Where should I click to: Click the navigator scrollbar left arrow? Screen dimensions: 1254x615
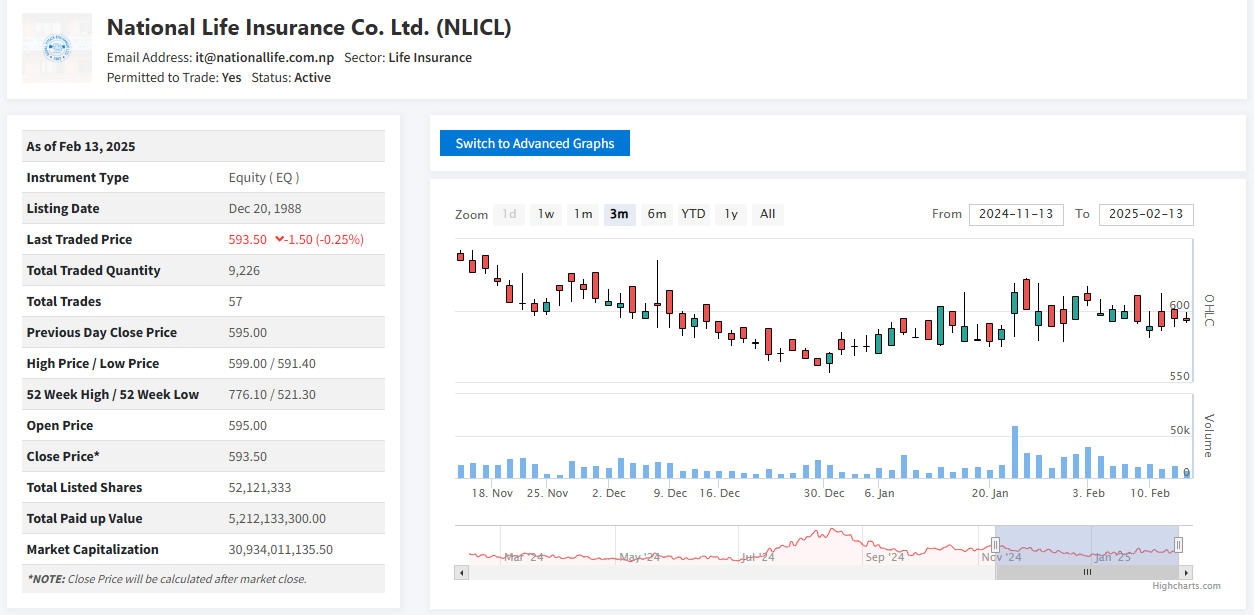pyautogui.click(x=461, y=573)
